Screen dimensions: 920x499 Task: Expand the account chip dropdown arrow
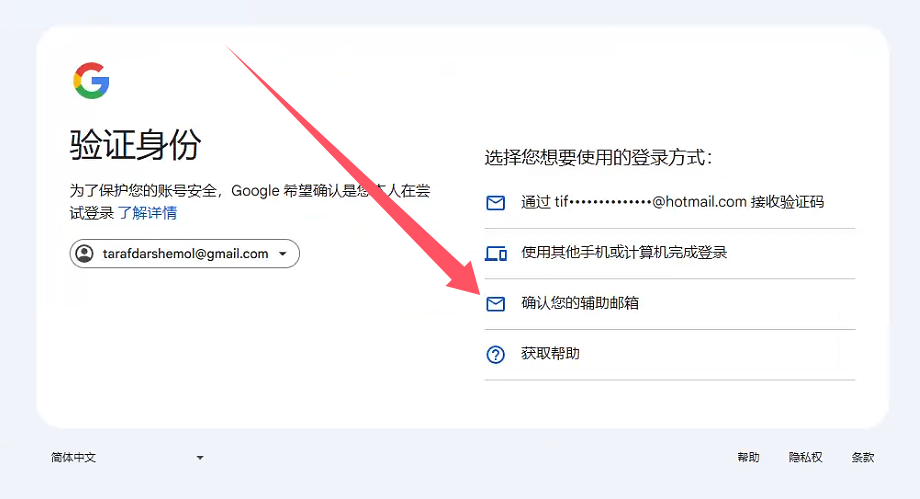pos(283,254)
